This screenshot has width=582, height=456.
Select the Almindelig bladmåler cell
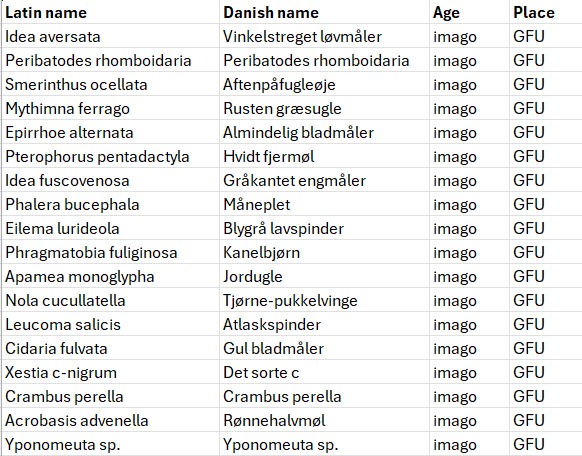click(324, 132)
